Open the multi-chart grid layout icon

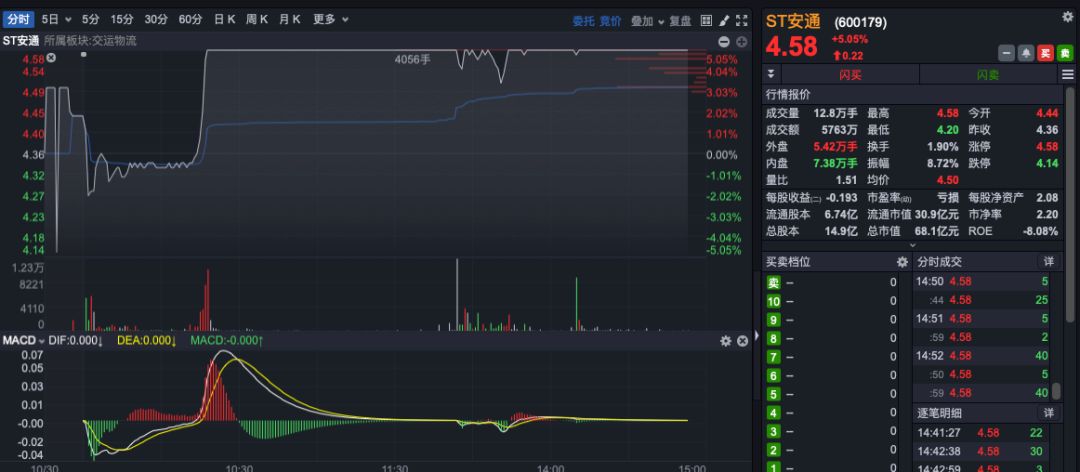(x=706, y=21)
